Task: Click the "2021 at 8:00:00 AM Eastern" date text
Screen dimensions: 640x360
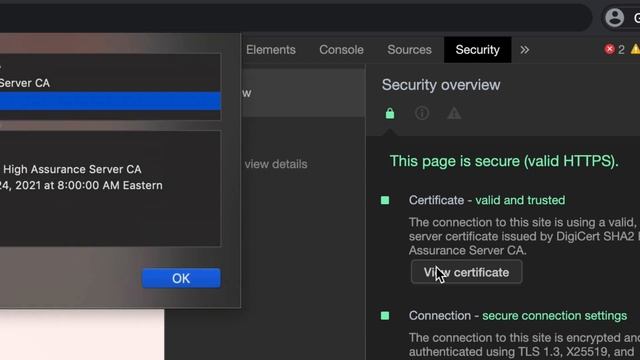Action: pyautogui.click(x=89, y=185)
